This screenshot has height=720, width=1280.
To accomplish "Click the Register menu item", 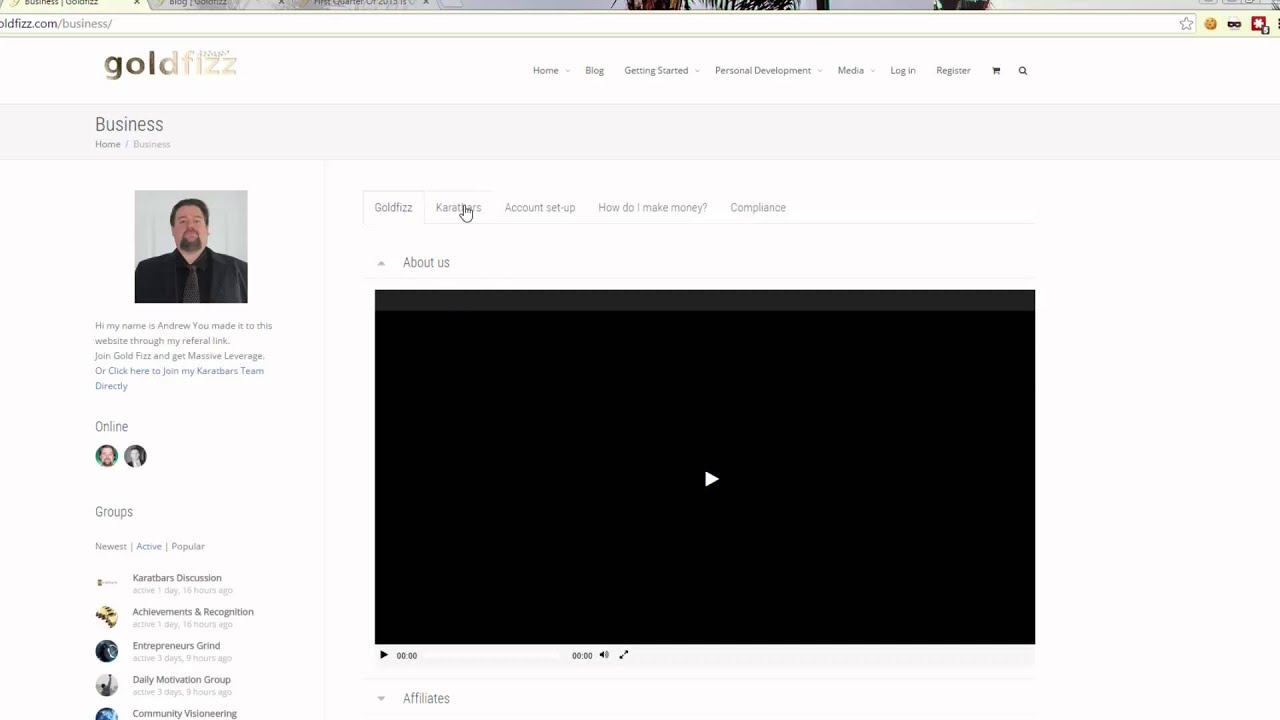I will point(953,71).
